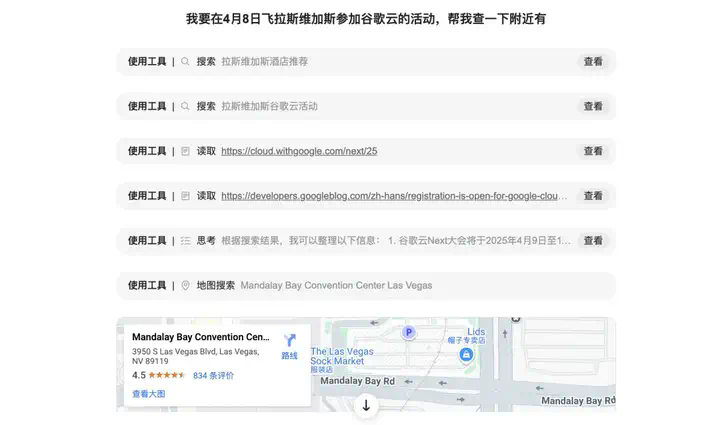Click 查看 for the 思考 row
Image resolution: width=720 pixels, height=425 pixels.
(593, 240)
